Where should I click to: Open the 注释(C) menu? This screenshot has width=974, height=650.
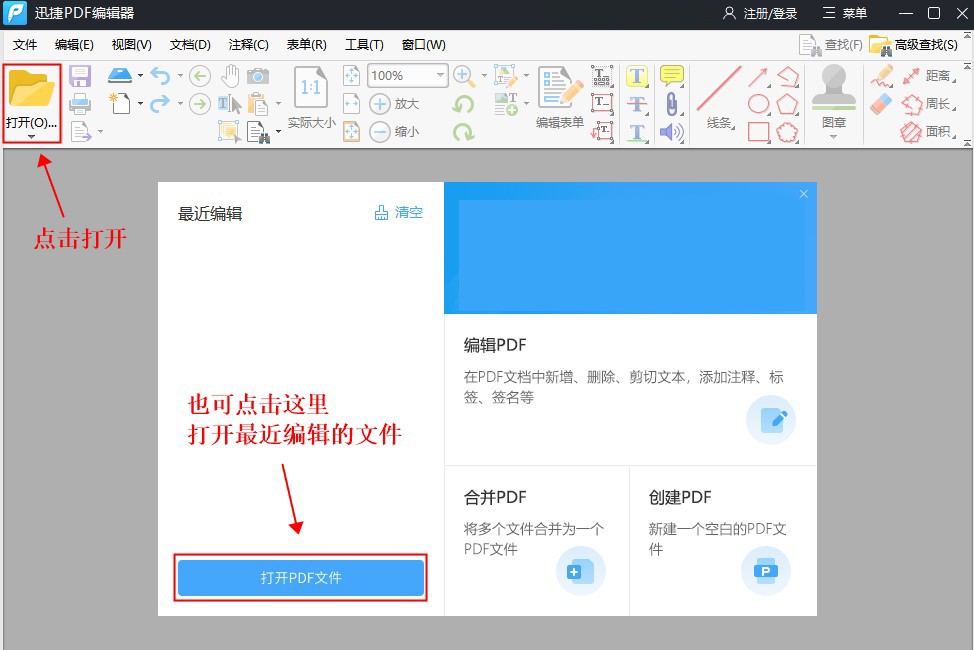point(248,44)
